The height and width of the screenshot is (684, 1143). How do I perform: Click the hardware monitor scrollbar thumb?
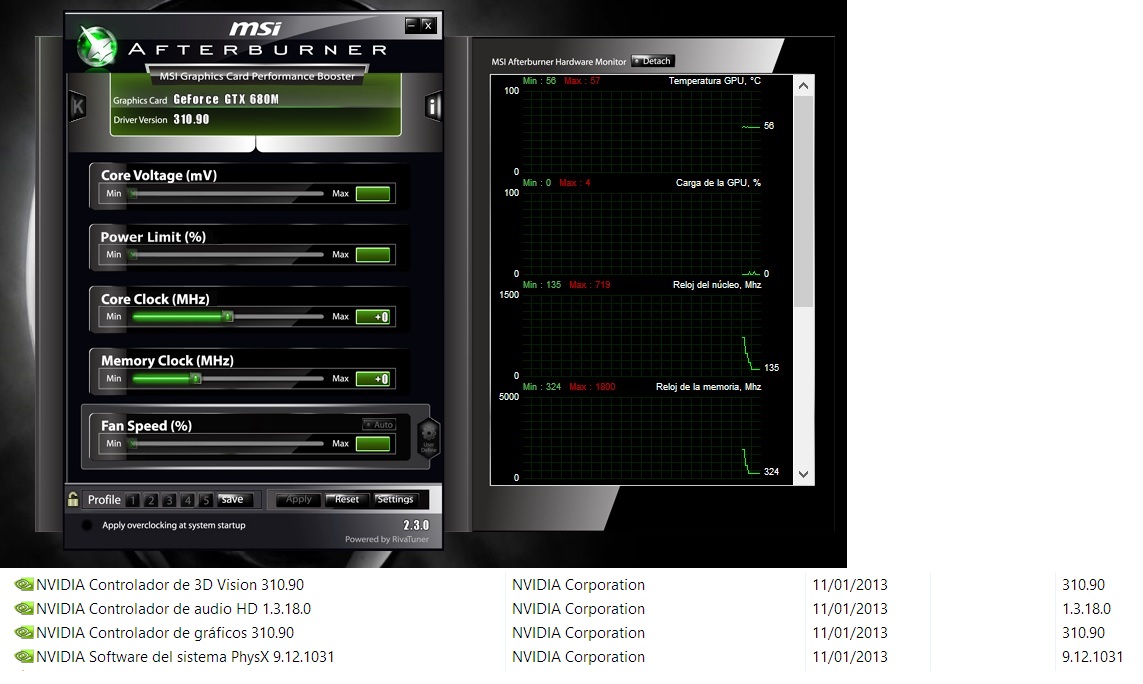click(803, 201)
